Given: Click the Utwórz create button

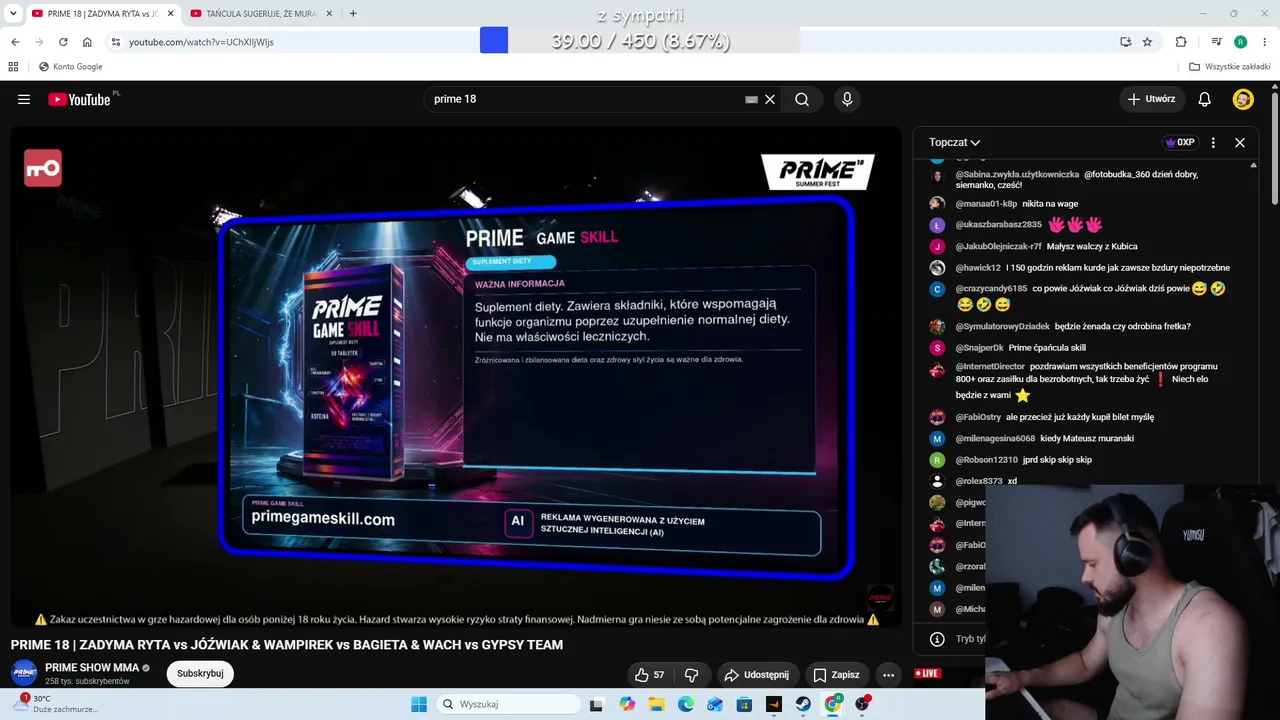Looking at the screenshot, I should [1151, 99].
